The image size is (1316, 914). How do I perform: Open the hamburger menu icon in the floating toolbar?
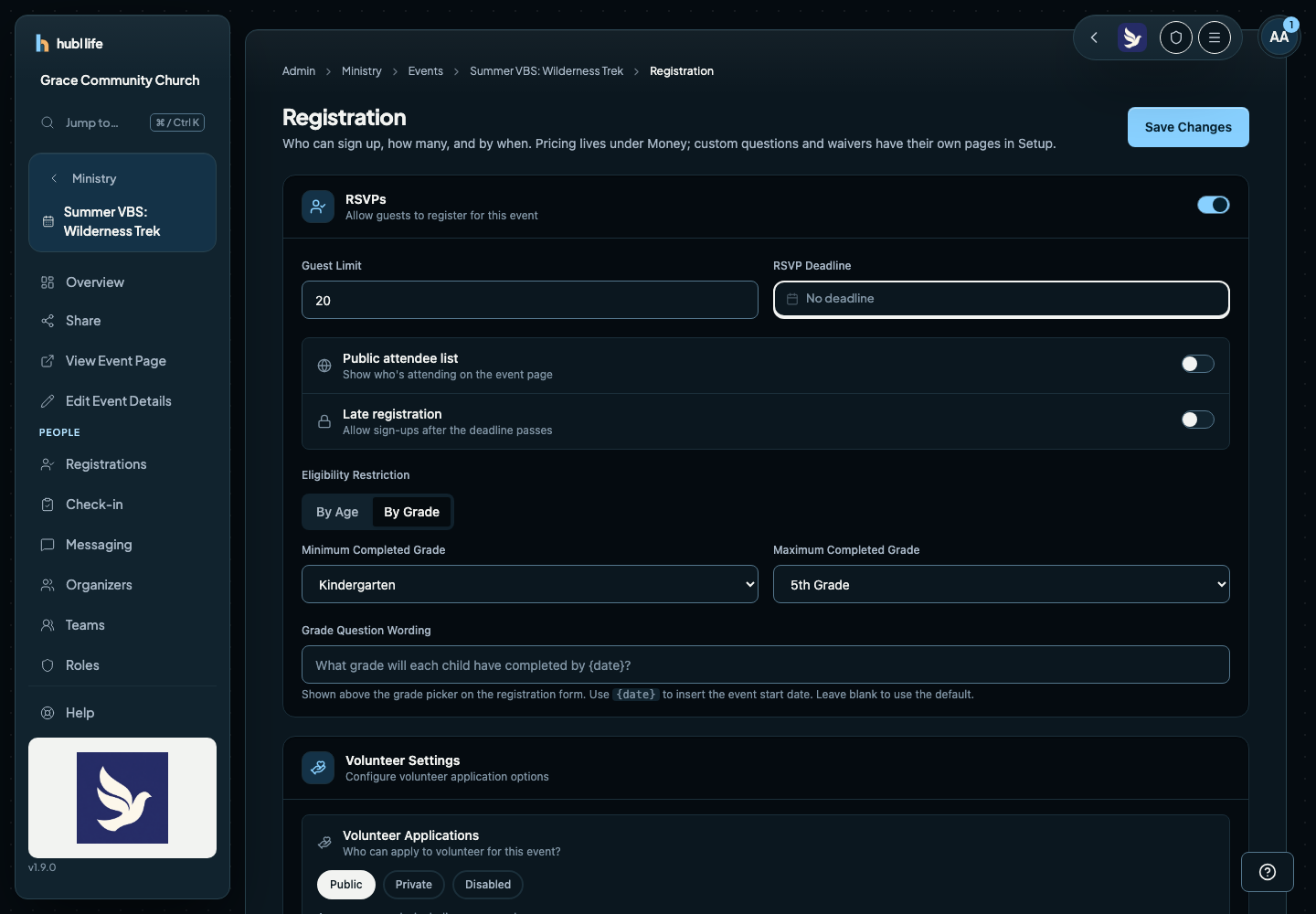point(1215,37)
